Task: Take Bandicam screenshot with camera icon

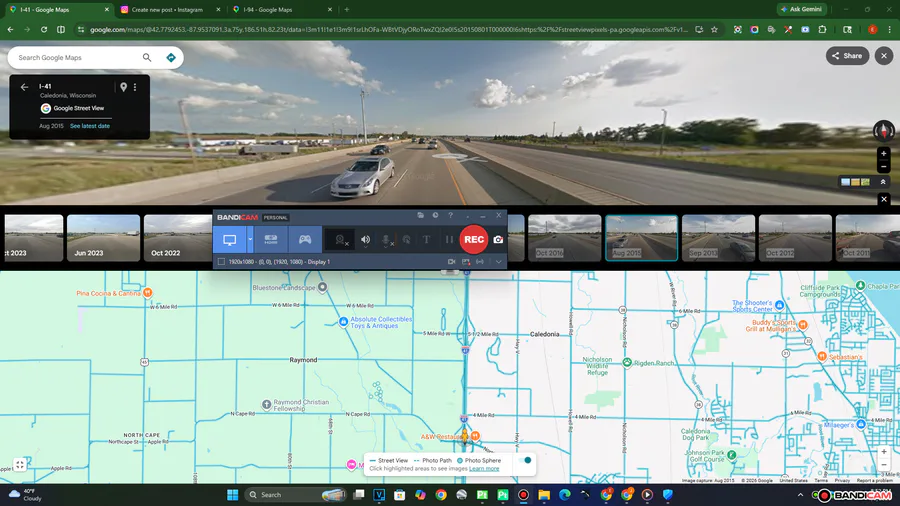Action: tap(498, 240)
